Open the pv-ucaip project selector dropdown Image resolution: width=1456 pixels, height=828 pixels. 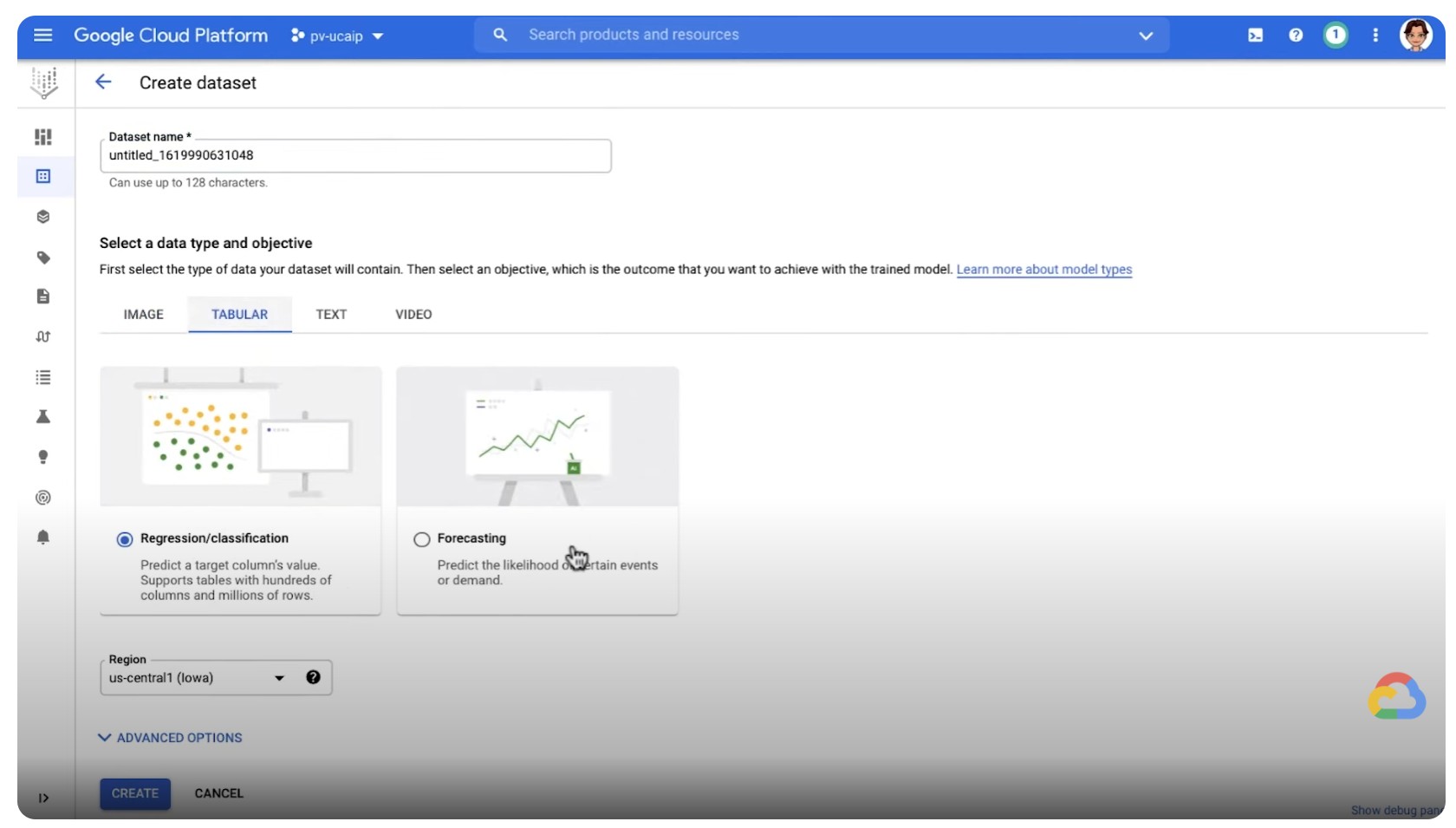[338, 36]
